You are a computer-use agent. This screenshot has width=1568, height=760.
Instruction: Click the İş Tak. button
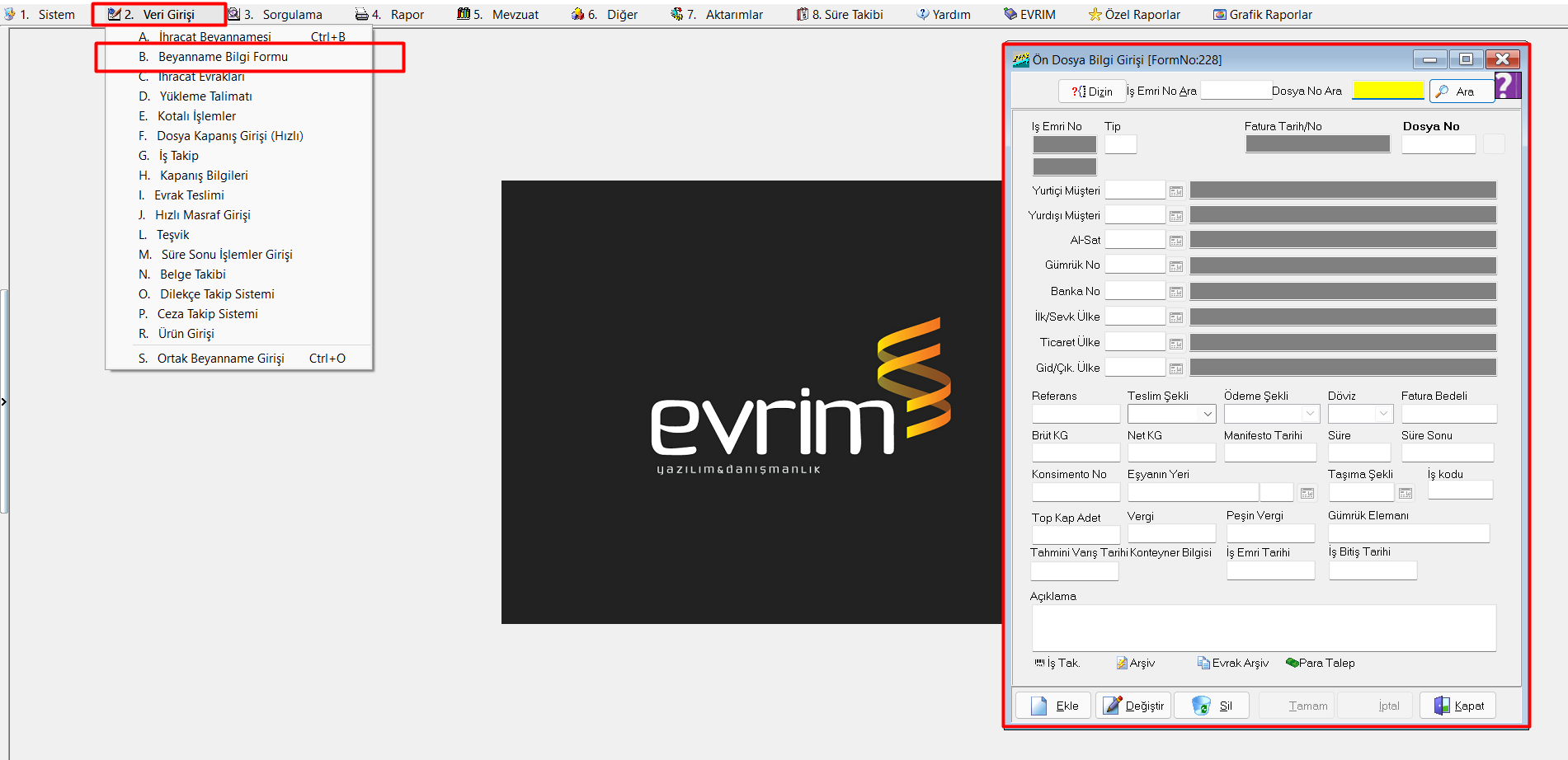(1057, 663)
